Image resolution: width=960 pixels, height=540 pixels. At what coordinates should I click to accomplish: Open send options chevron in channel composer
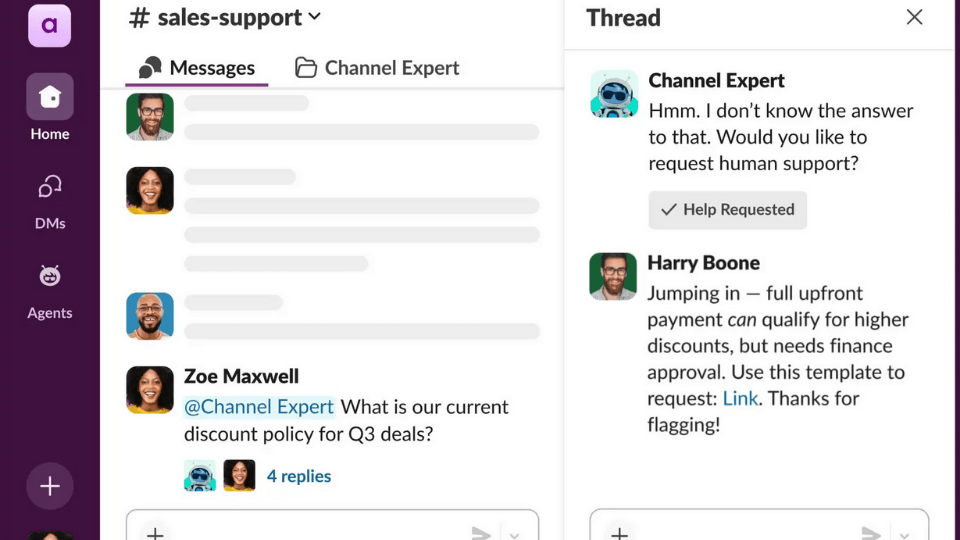click(514, 534)
